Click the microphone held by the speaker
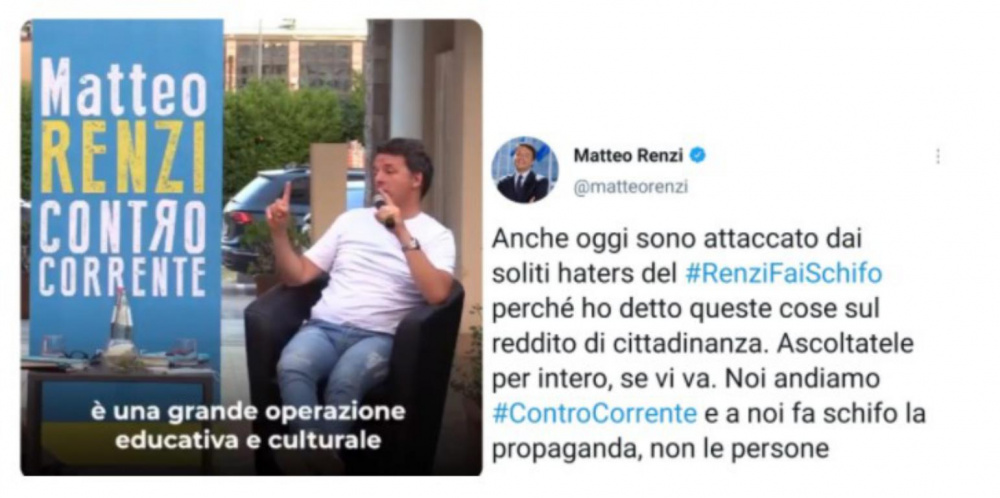The height and width of the screenshot is (498, 1000). click(383, 211)
